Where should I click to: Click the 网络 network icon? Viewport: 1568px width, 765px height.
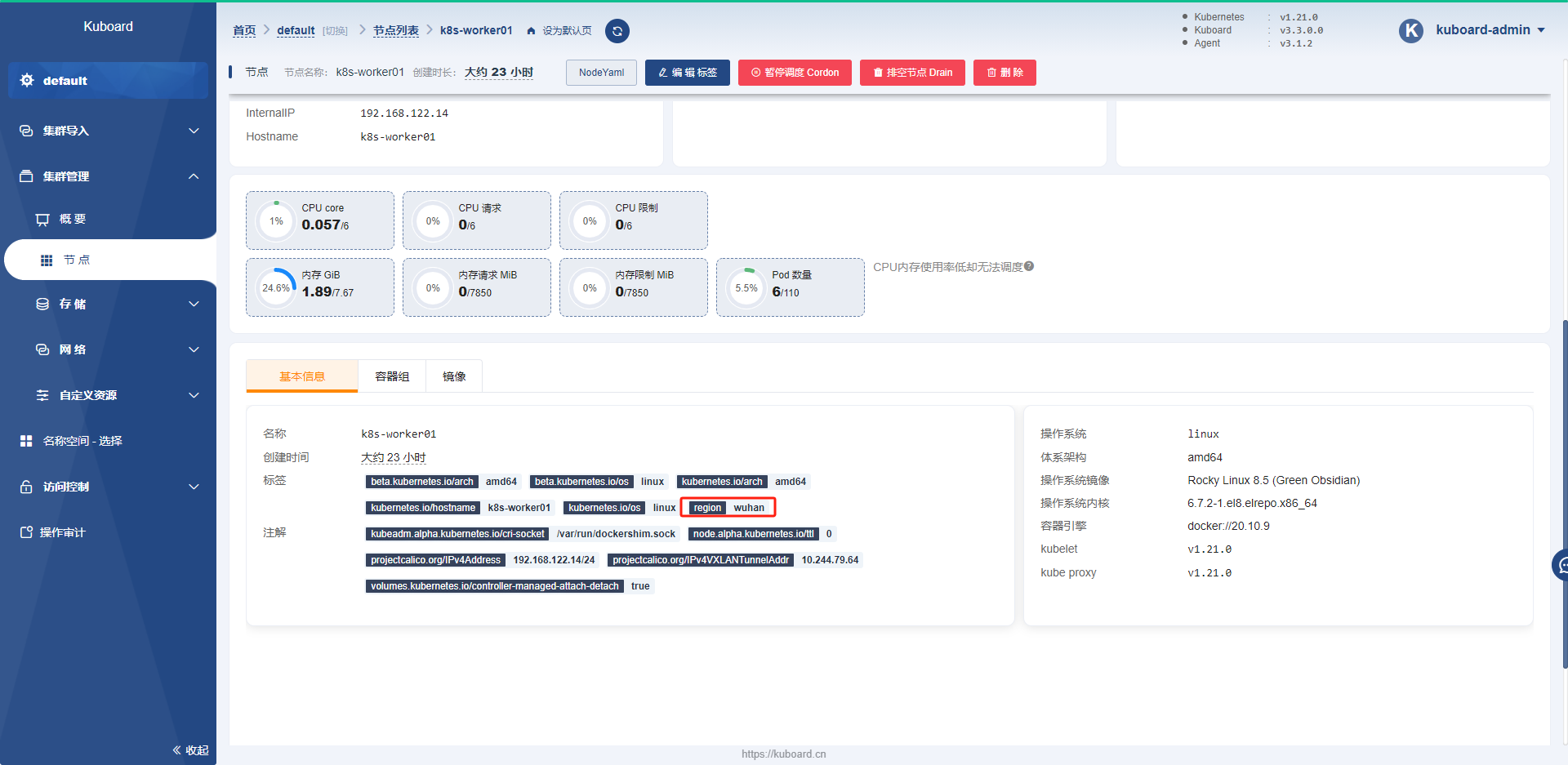pyautogui.click(x=42, y=349)
